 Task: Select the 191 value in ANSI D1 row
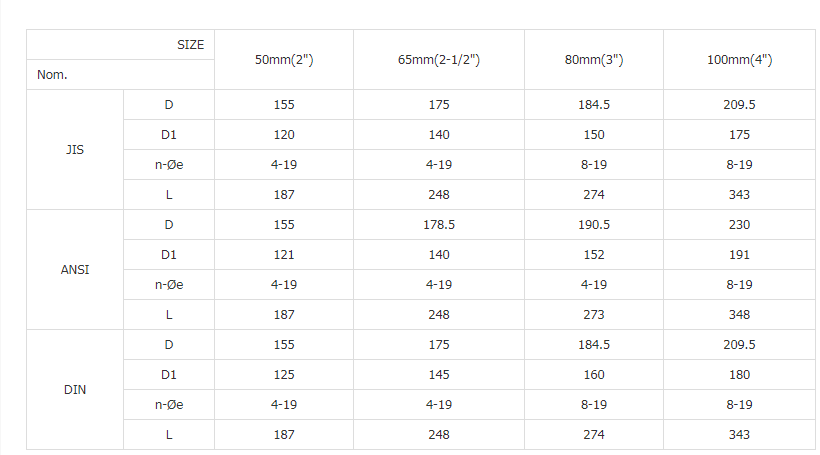(739, 255)
